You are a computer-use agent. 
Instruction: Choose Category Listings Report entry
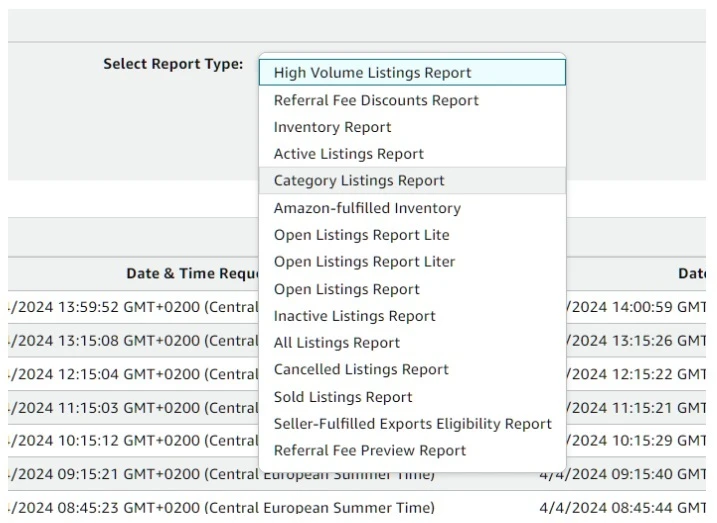pyautogui.click(x=412, y=181)
